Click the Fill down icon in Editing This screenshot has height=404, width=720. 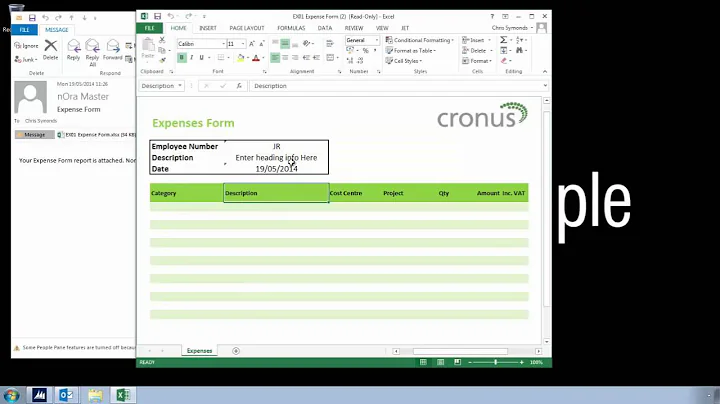click(x=504, y=50)
